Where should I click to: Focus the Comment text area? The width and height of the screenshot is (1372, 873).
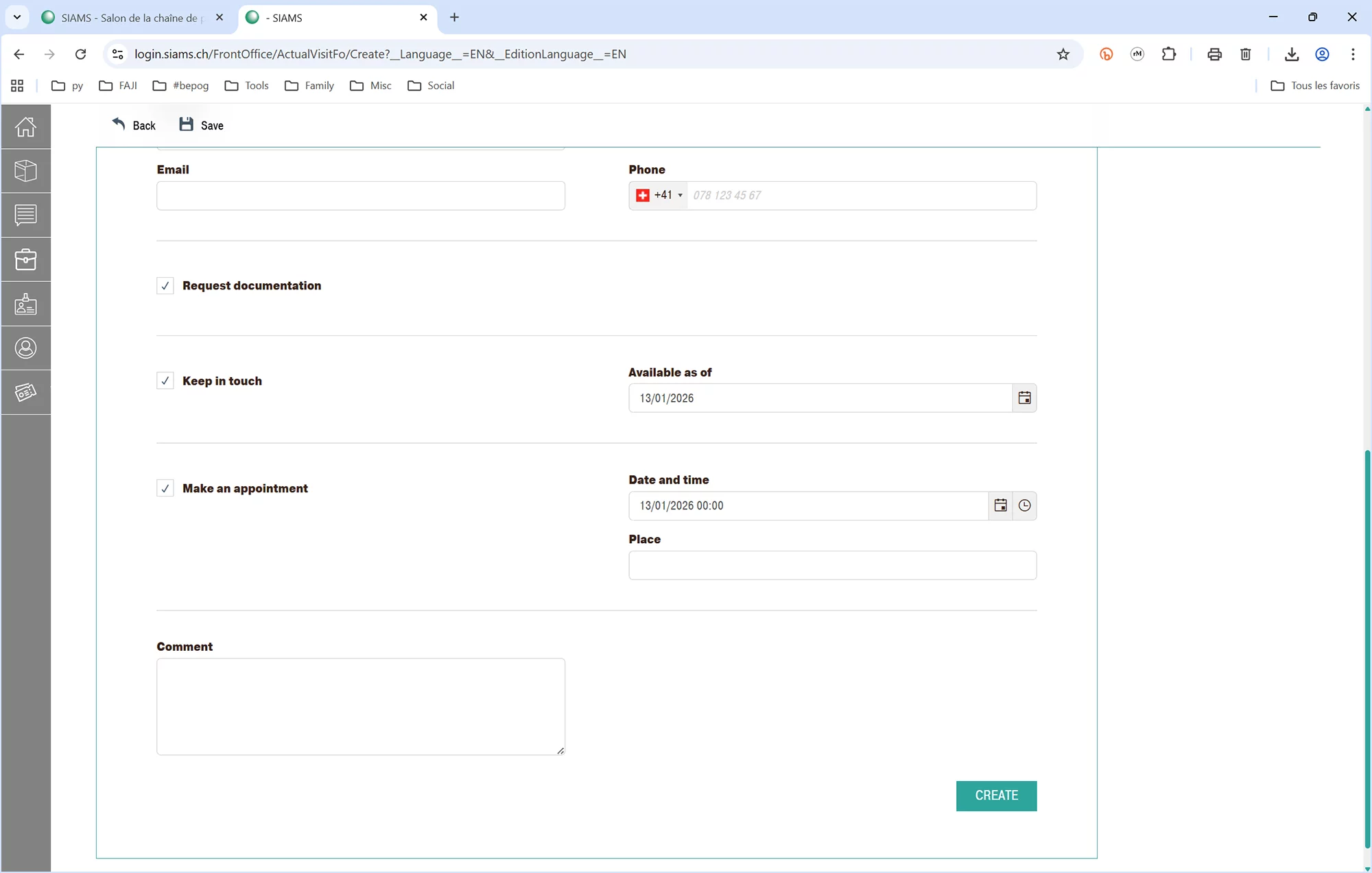360,706
